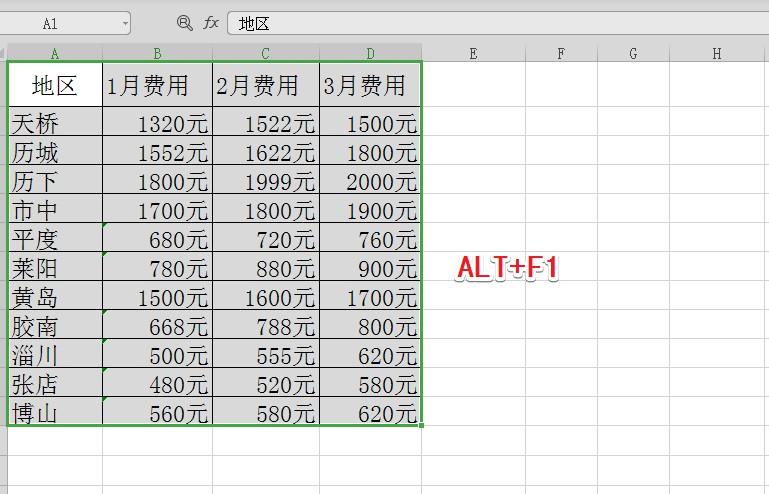This screenshot has height=494, width=769.
Task: Click the cell with 555元
Action: pyautogui.click(x=266, y=353)
